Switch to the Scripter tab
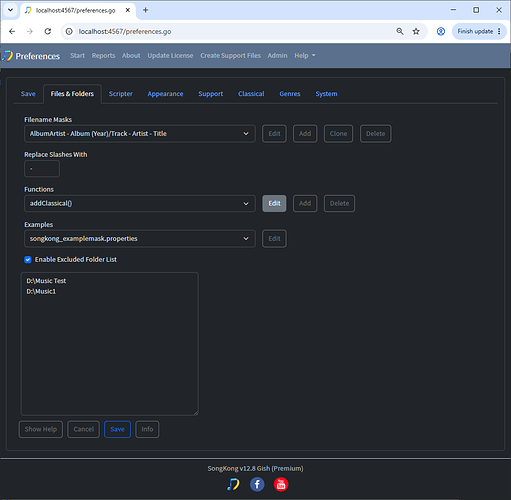This screenshot has height=500, width=511. [121, 94]
